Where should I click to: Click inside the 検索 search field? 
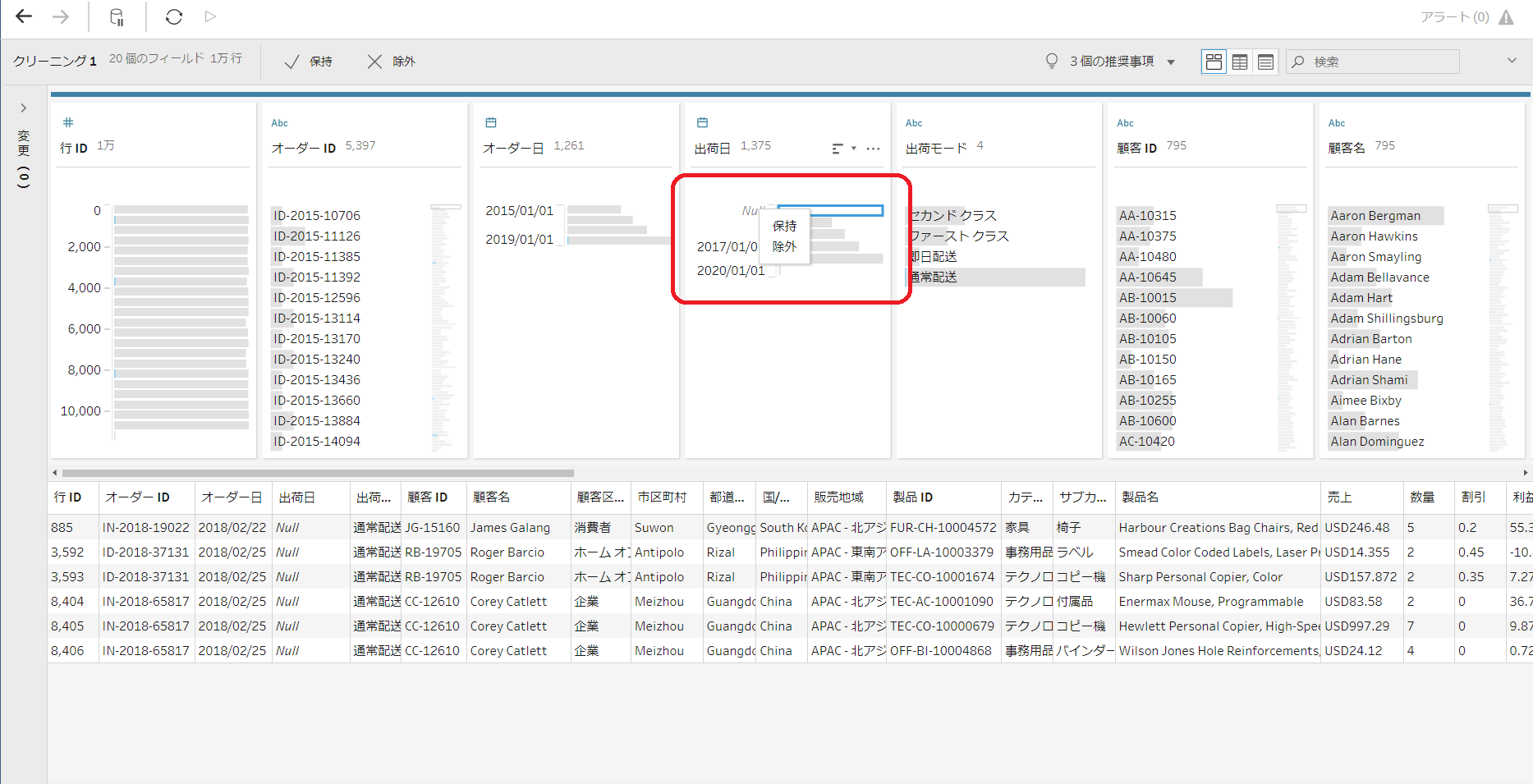(1371, 61)
